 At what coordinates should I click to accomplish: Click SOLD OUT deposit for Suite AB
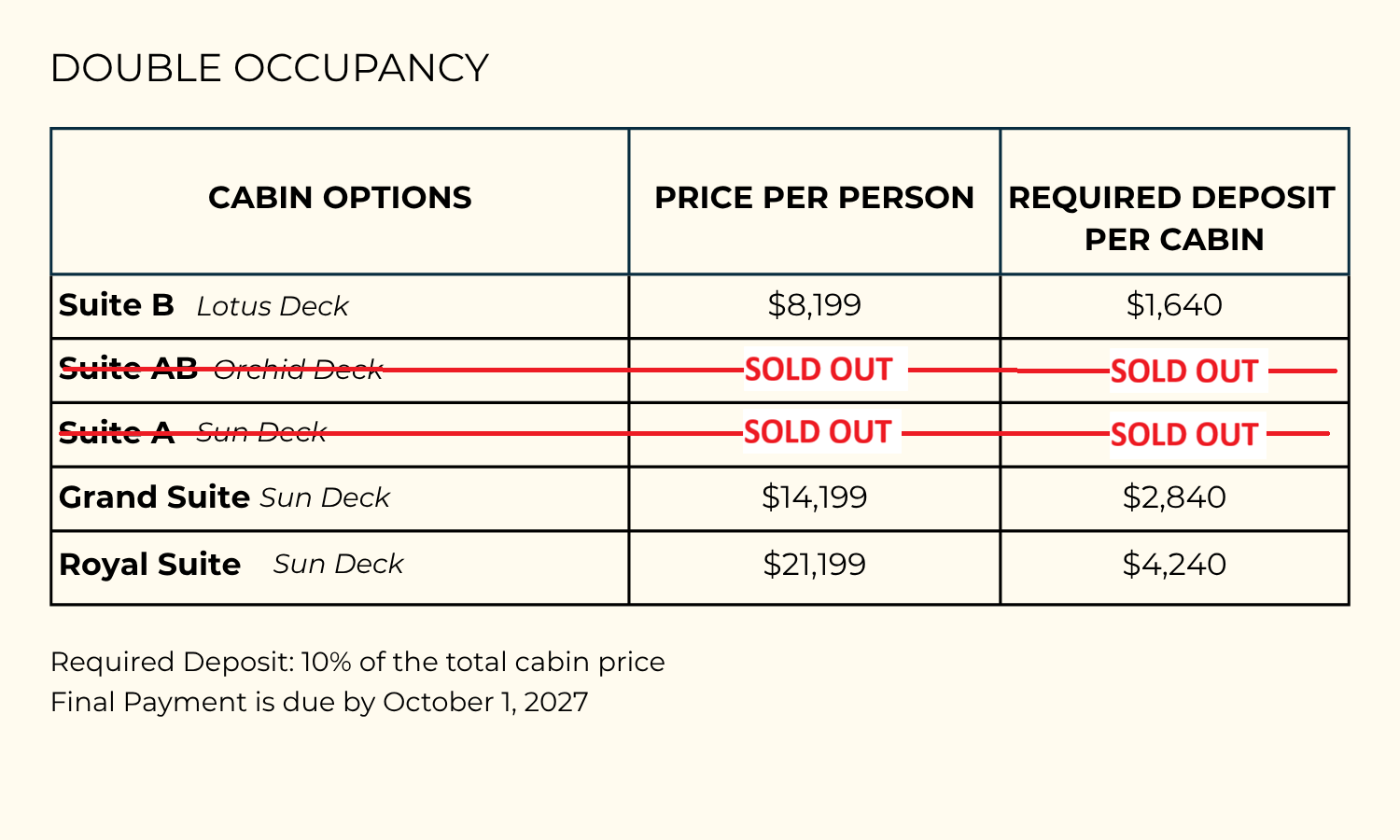pyautogui.click(x=1184, y=371)
